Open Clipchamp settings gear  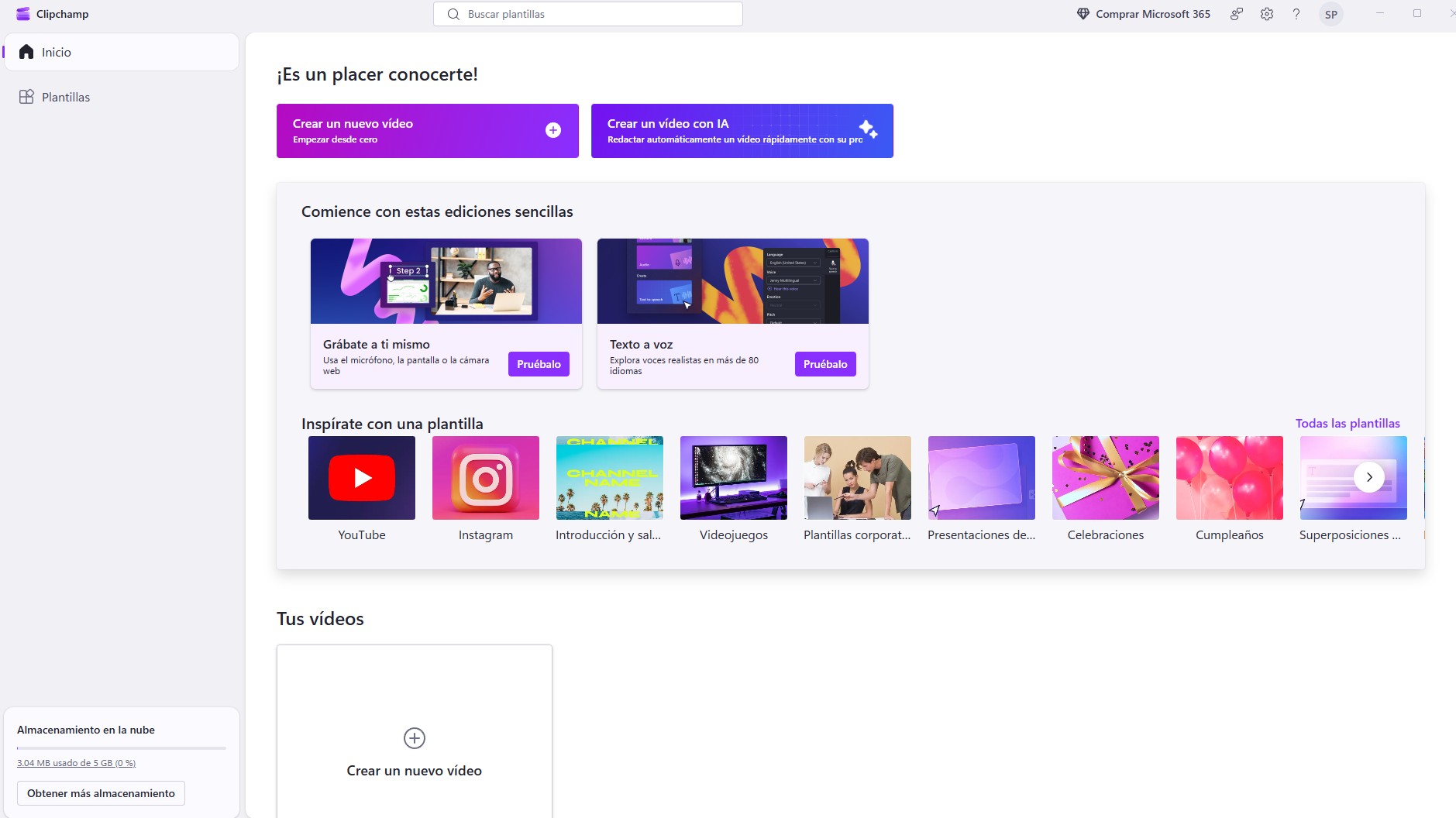tap(1265, 13)
